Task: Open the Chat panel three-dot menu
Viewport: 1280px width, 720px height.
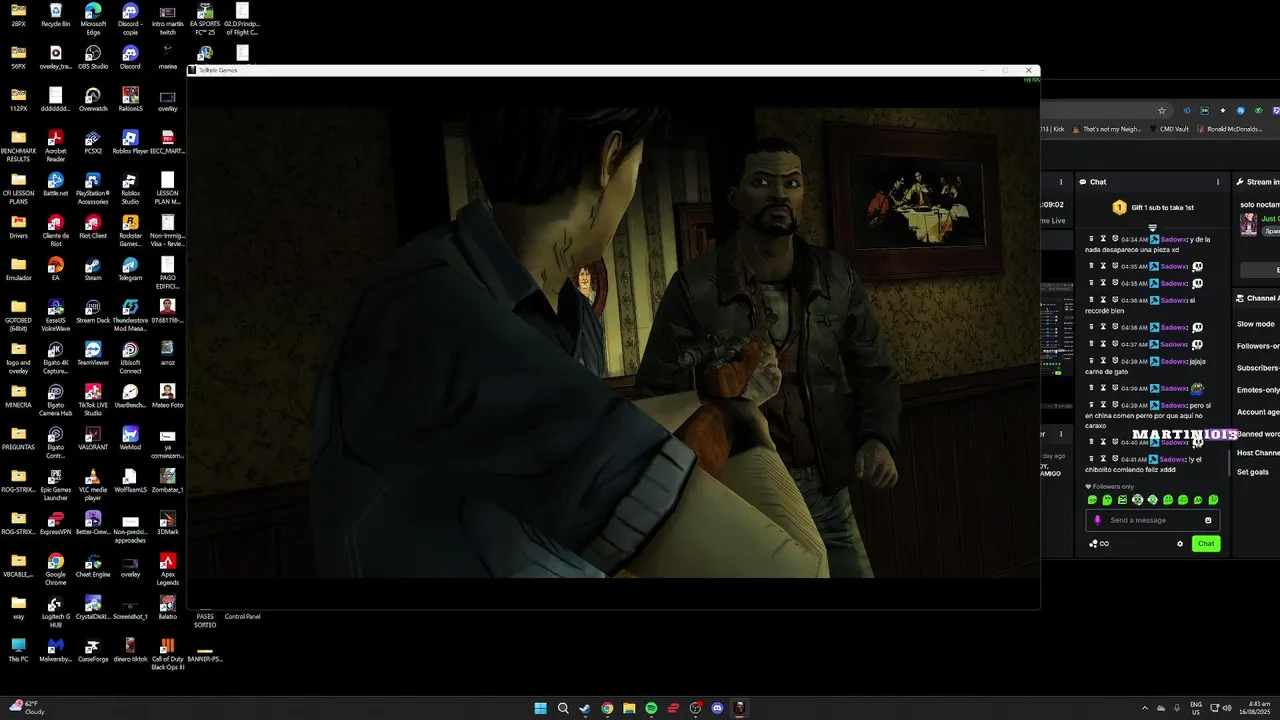Action: coord(1218,182)
